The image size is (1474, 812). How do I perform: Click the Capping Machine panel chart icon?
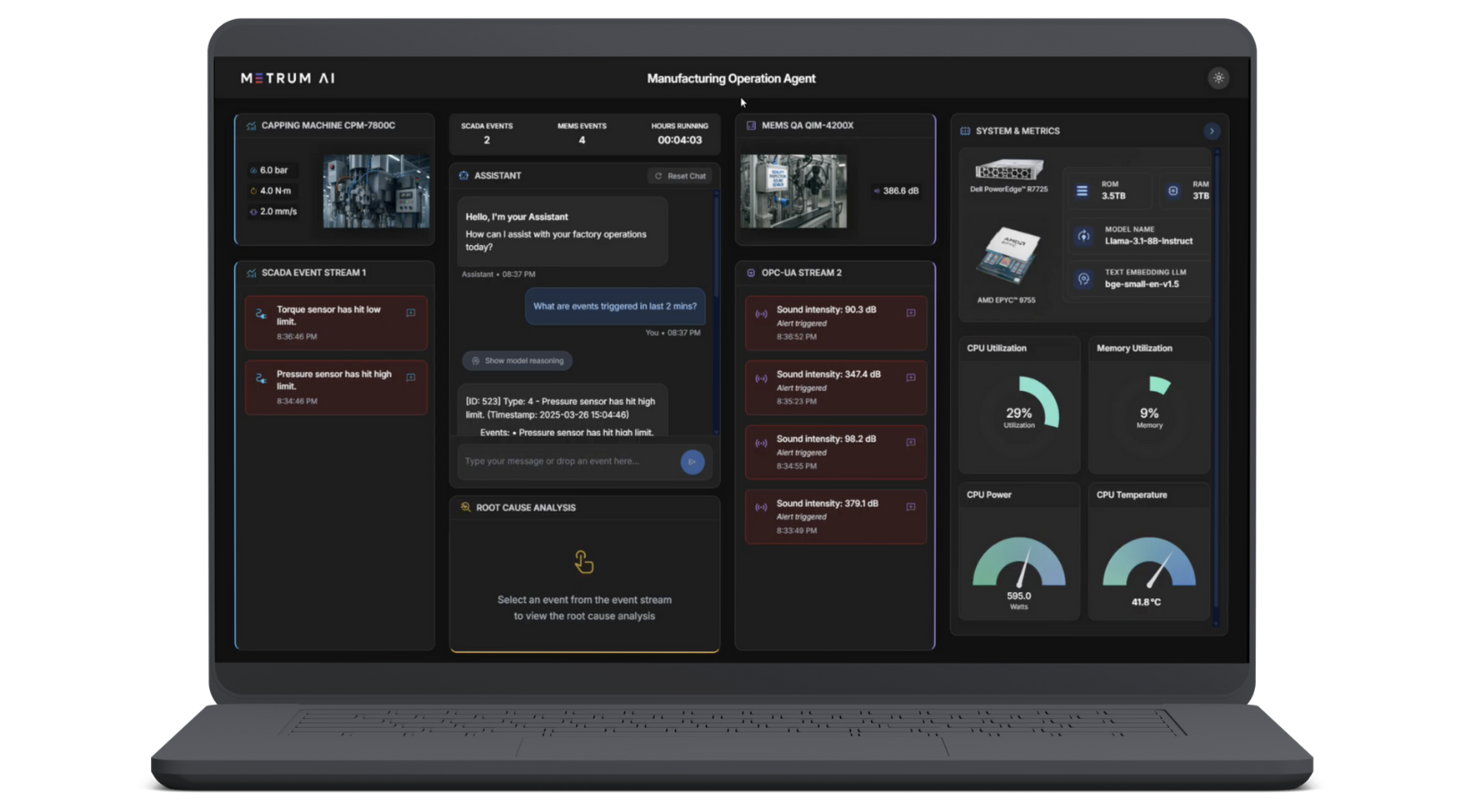click(251, 126)
